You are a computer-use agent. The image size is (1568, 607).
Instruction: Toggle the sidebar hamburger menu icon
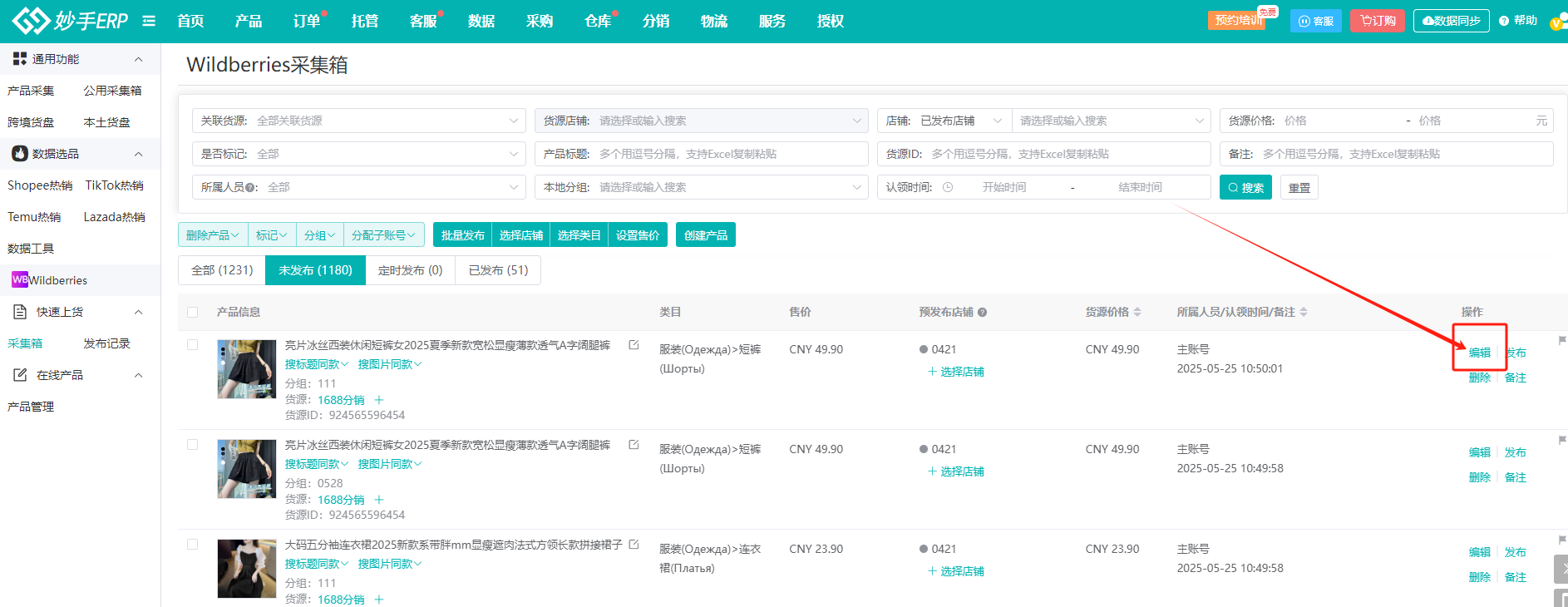pyautogui.click(x=149, y=21)
